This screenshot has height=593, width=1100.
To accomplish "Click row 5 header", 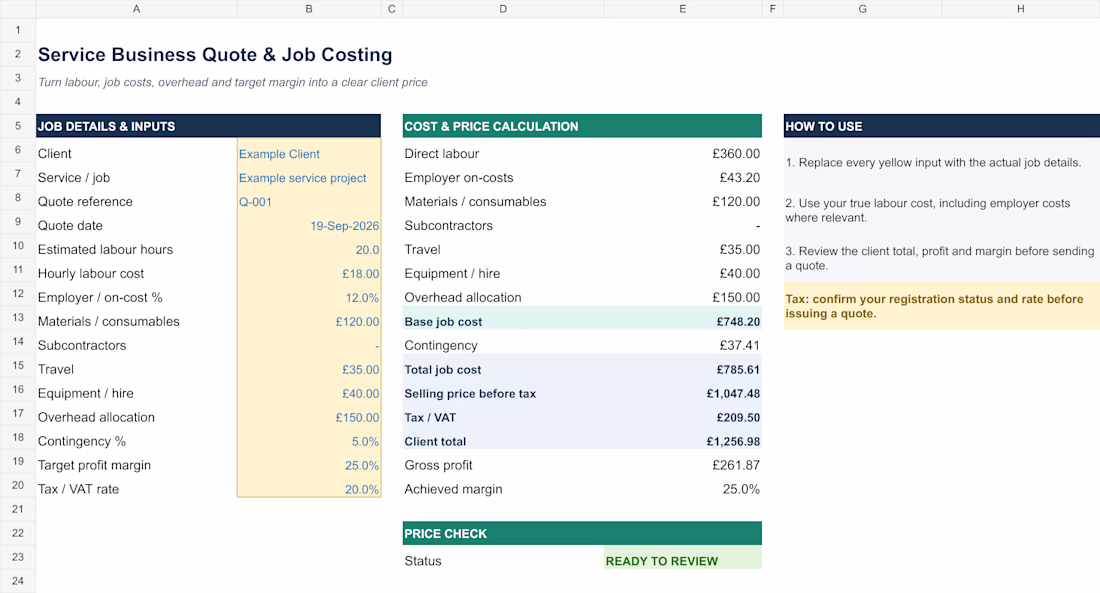I will tap(18, 126).
